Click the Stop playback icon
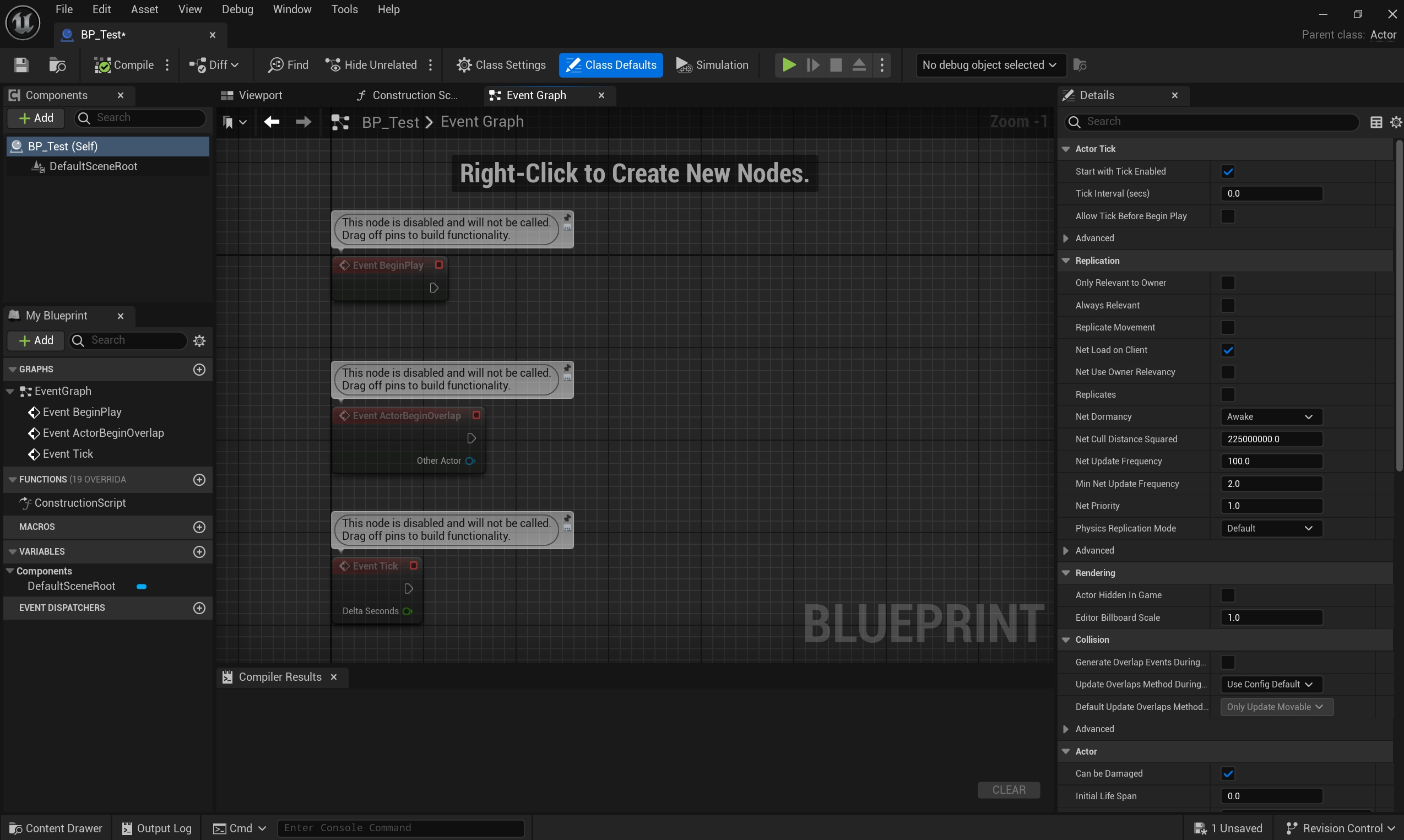1404x840 pixels. coord(836,65)
